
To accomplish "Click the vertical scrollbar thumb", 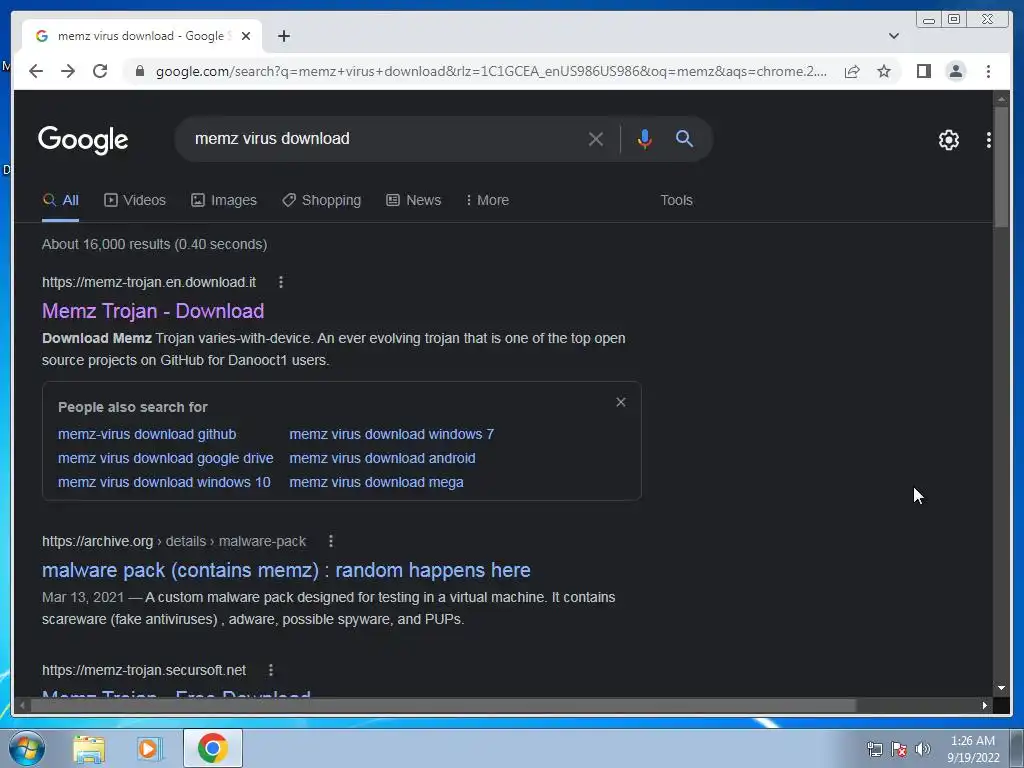I will pos(1001,167).
